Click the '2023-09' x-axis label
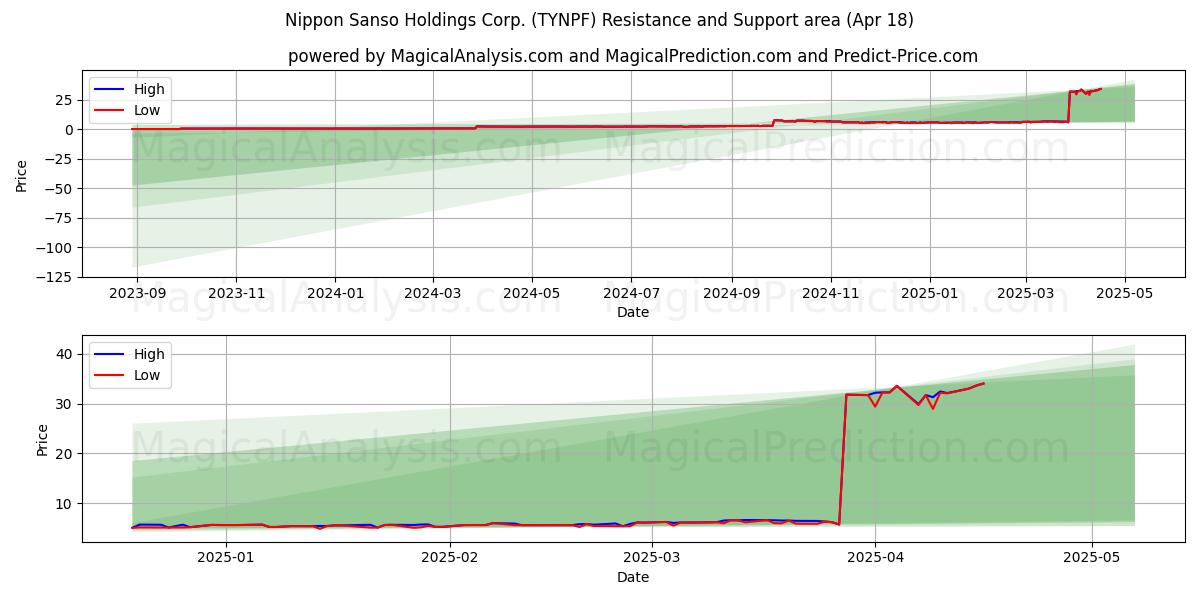The width and height of the screenshot is (1200, 600). click(x=137, y=294)
